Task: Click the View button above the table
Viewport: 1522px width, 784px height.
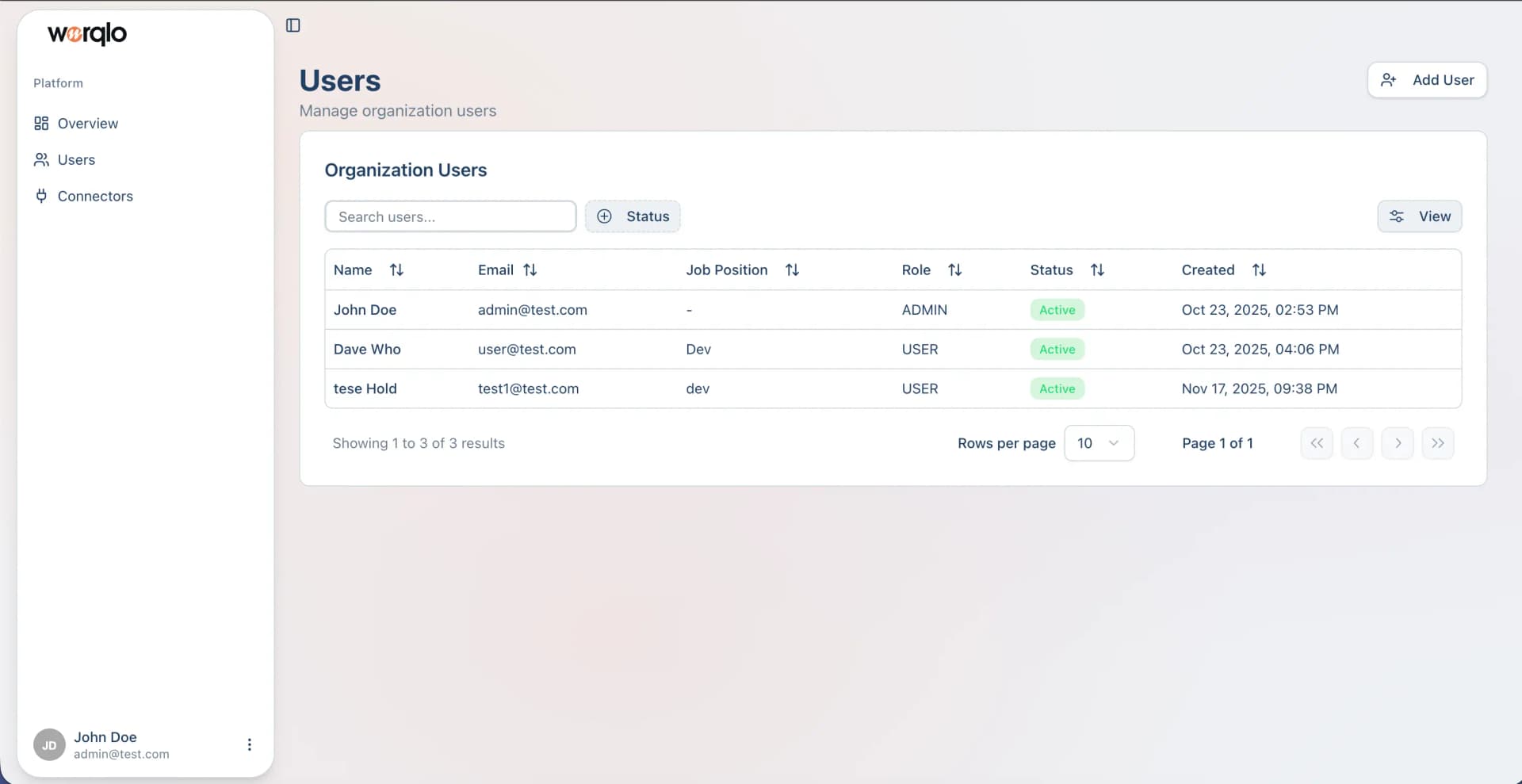Action: tap(1434, 216)
